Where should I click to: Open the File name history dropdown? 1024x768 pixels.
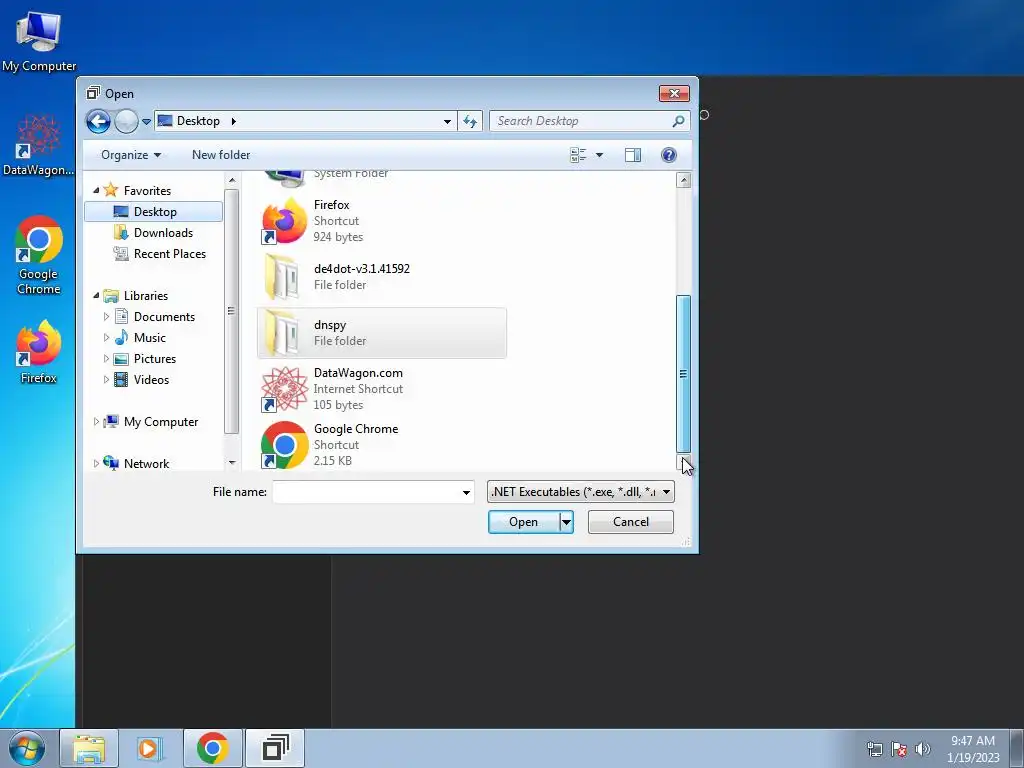[466, 492]
